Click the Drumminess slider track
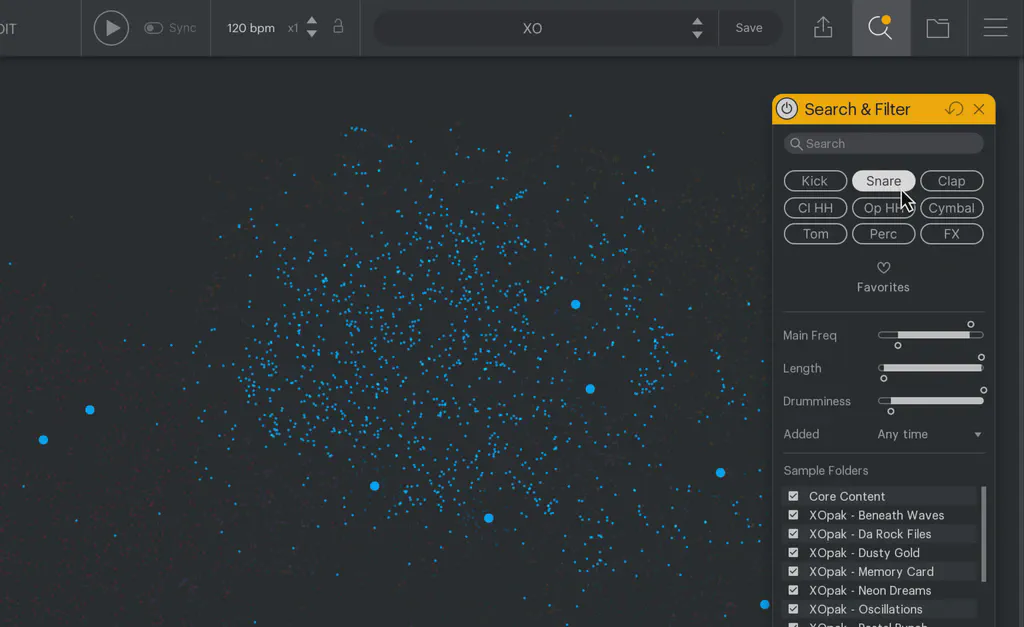This screenshot has height=627, width=1024. coord(930,401)
